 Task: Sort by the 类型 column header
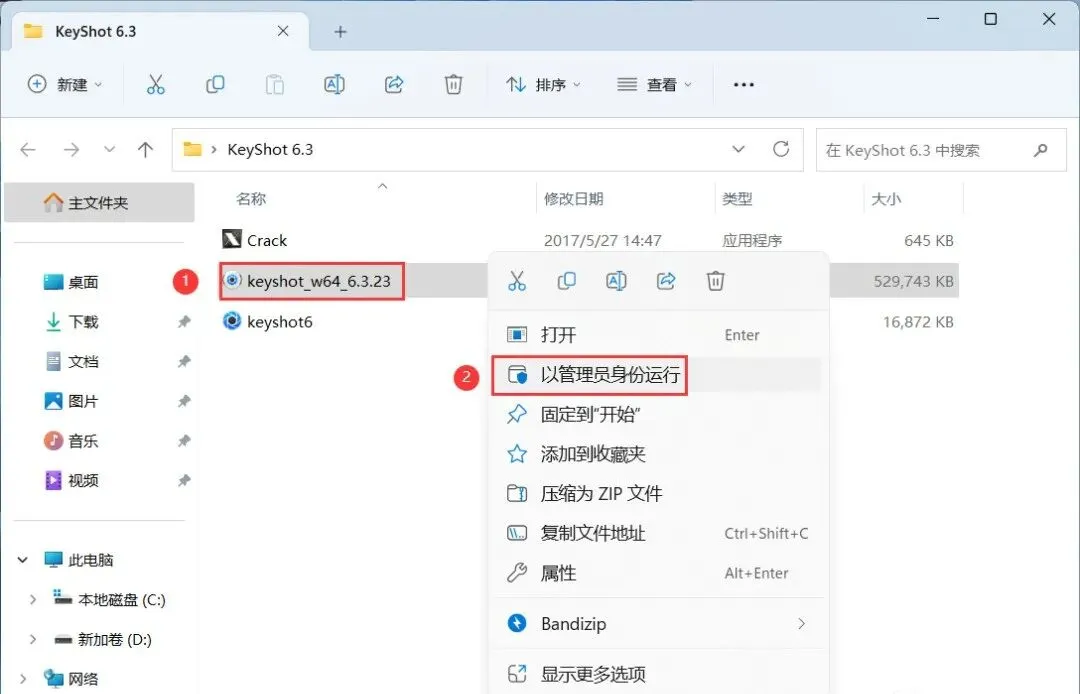pyautogui.click(x=736, y=199)
